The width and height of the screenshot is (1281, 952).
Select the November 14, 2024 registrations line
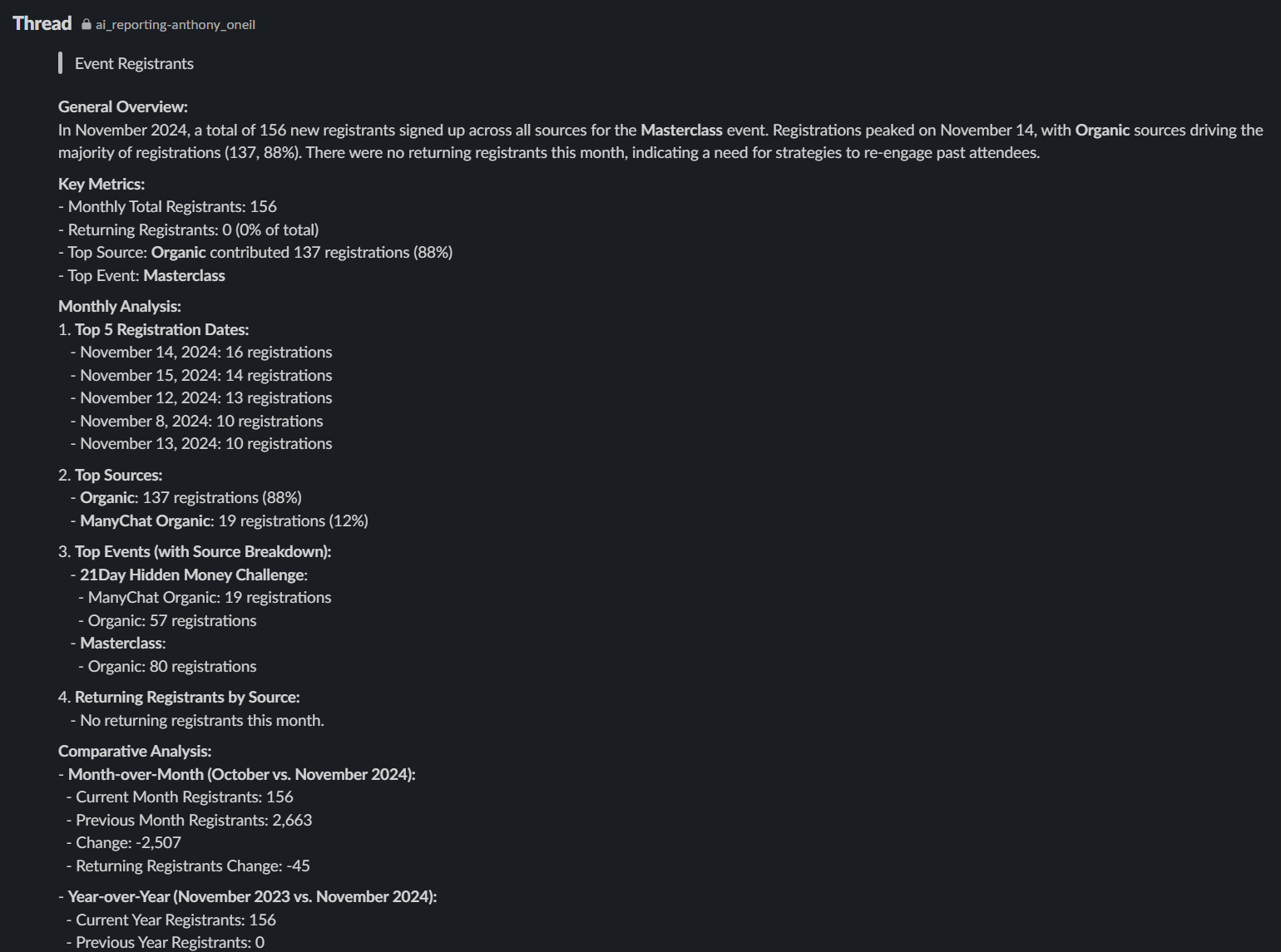tap(201, 353)
